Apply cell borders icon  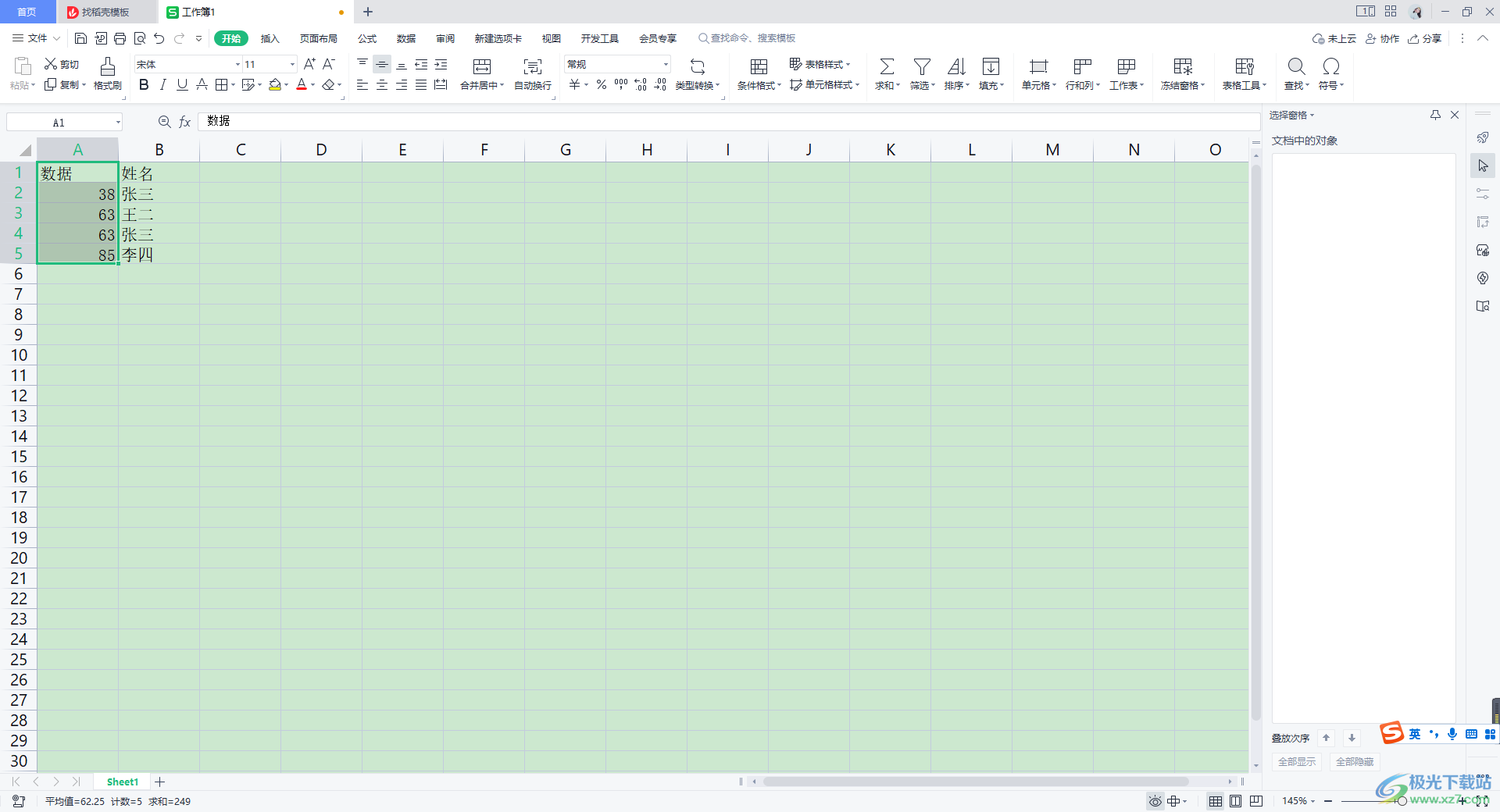[x=222, y=84]
